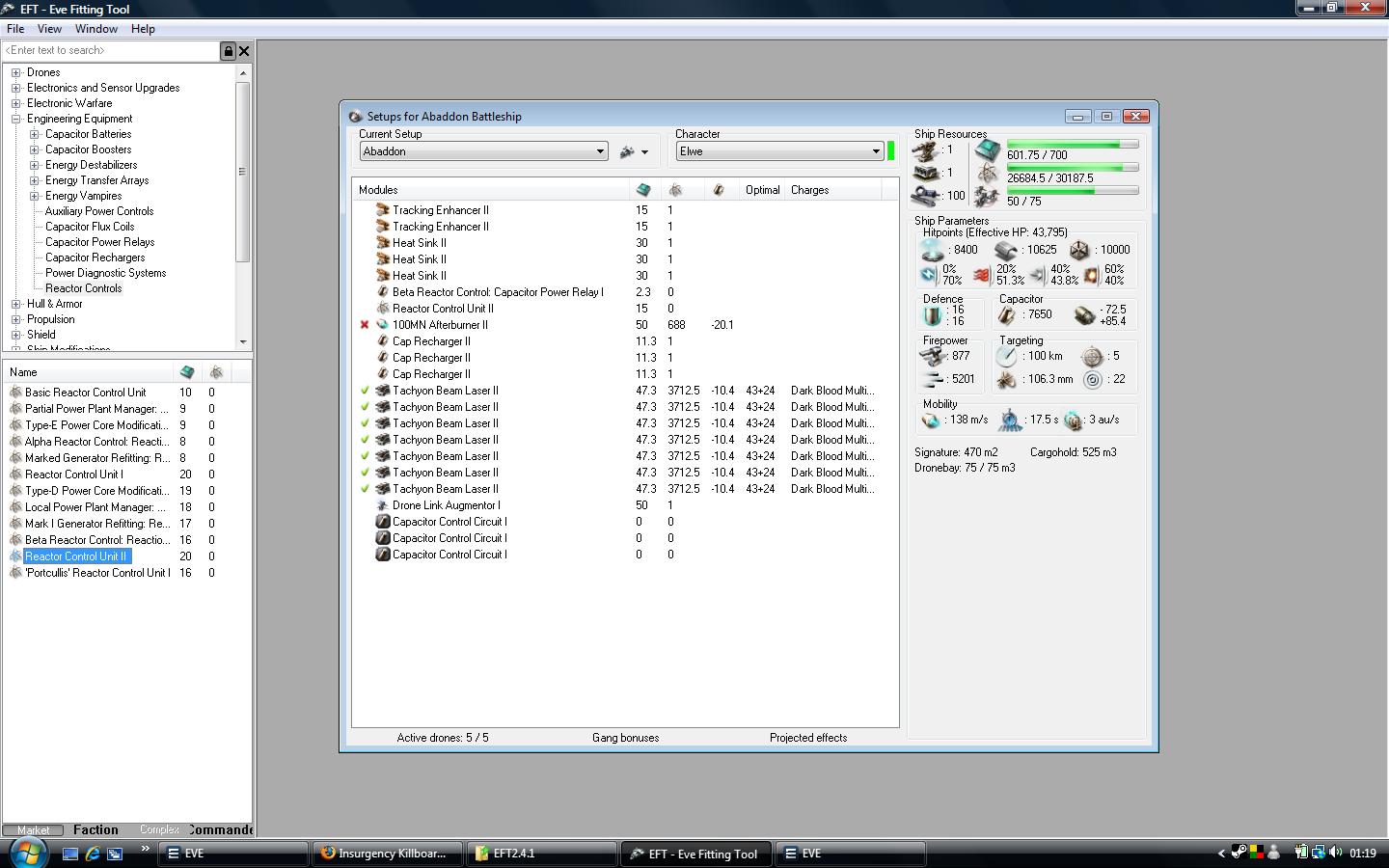
Task: Clear the search box with the X icon
Action: click(244, 51)
